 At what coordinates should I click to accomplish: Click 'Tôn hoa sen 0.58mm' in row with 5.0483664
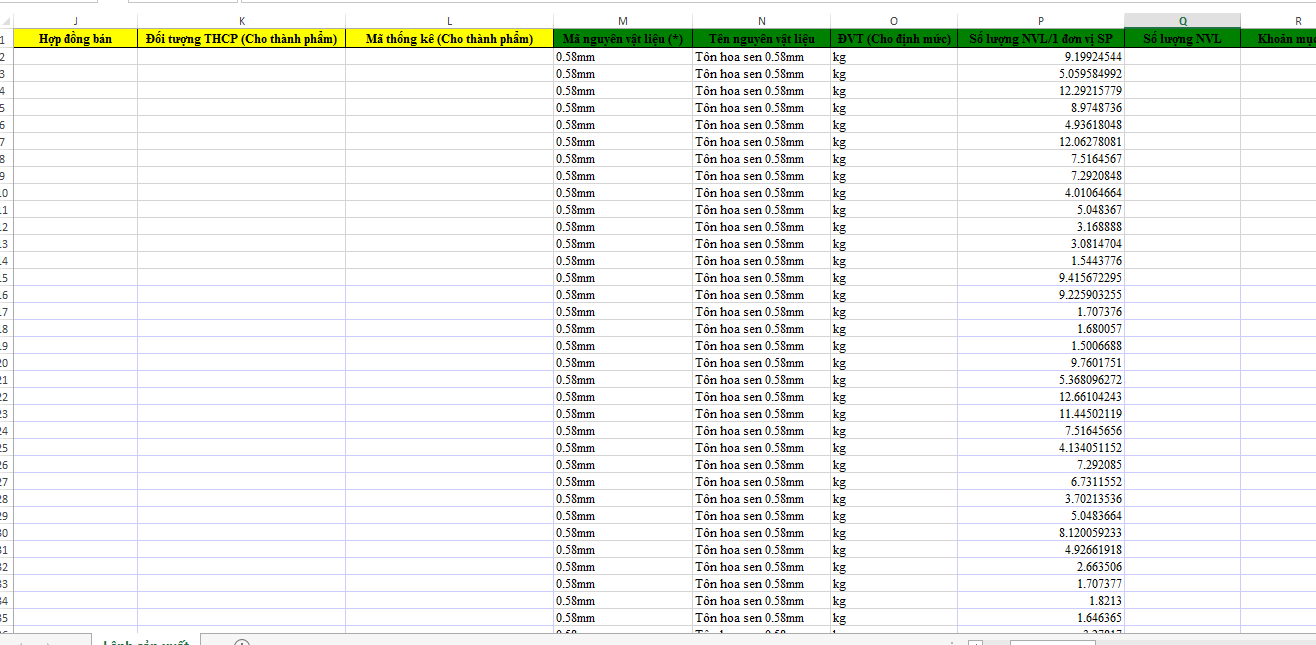click(x=762, y=516)
